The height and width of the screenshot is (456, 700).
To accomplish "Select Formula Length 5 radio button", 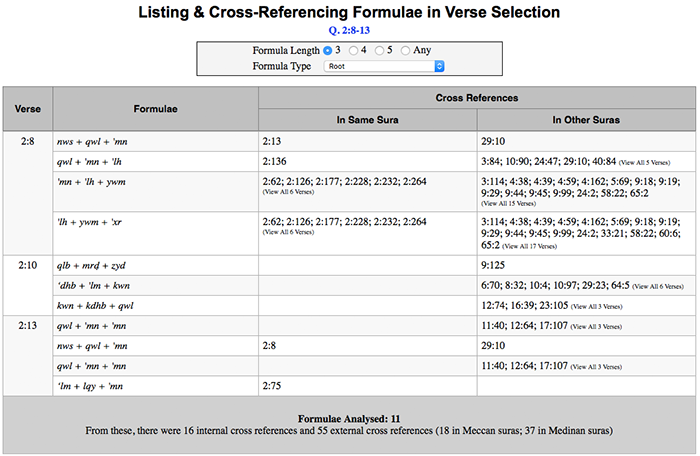I will 379,50.
